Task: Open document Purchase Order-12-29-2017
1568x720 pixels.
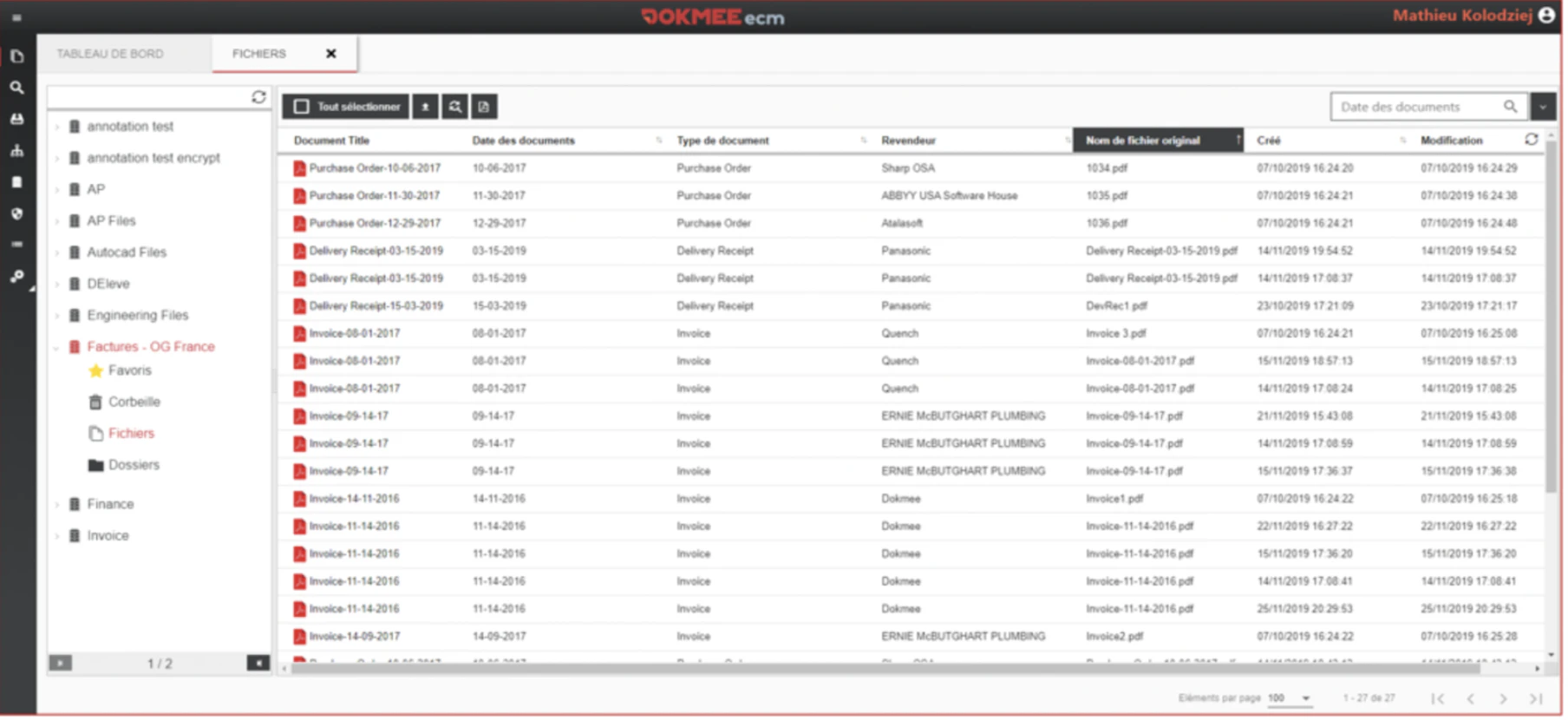Action: [x=375, y=224]
